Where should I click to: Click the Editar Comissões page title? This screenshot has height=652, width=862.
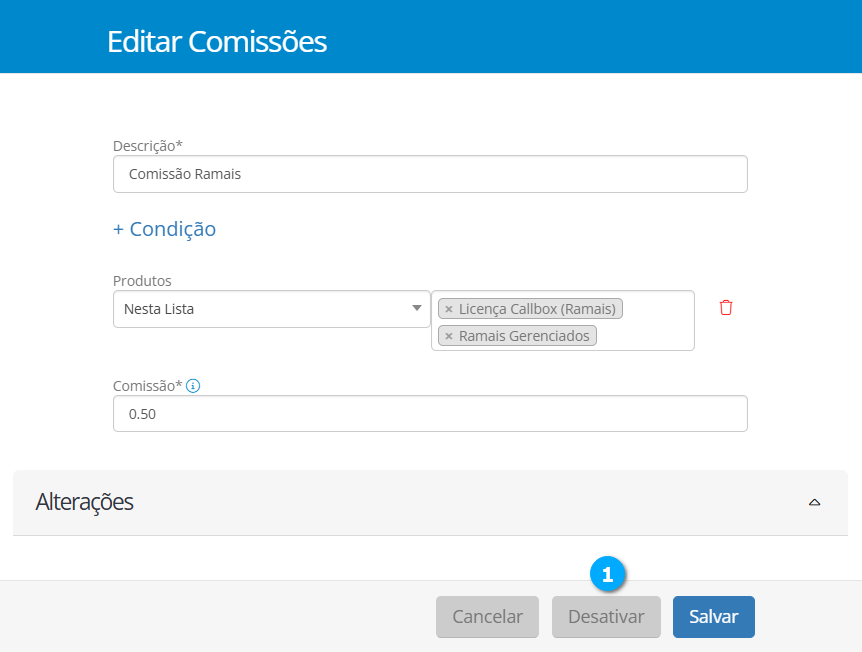[x=217, y=42]
